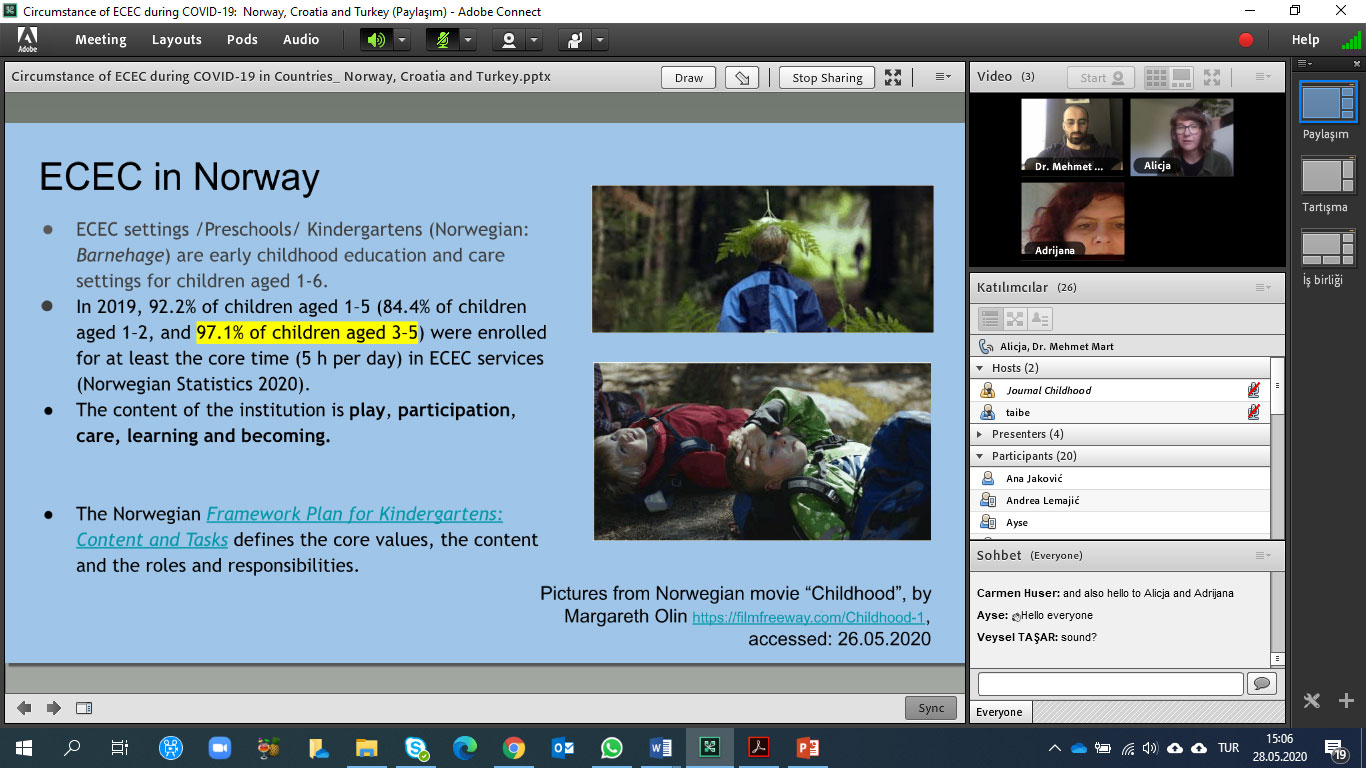Open the manage layouts wrench icon
Image resolution: width=1366 pixels, height=768 pixels.
tap(1313, 700)
